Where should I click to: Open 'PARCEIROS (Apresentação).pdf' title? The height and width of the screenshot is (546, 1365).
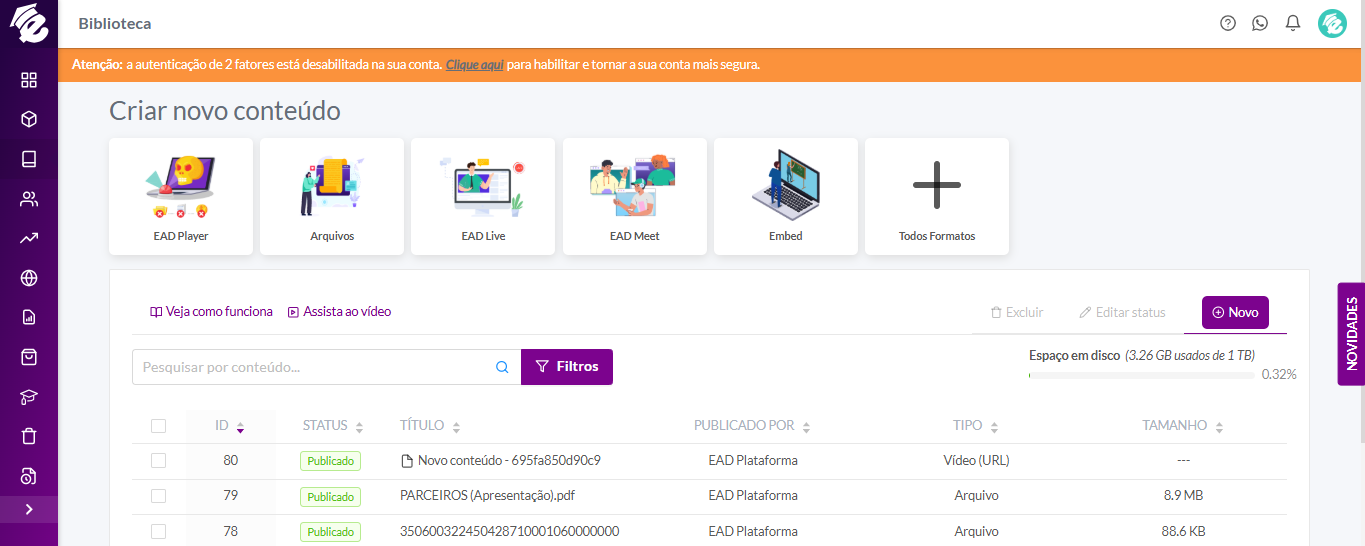coord(488,496)
